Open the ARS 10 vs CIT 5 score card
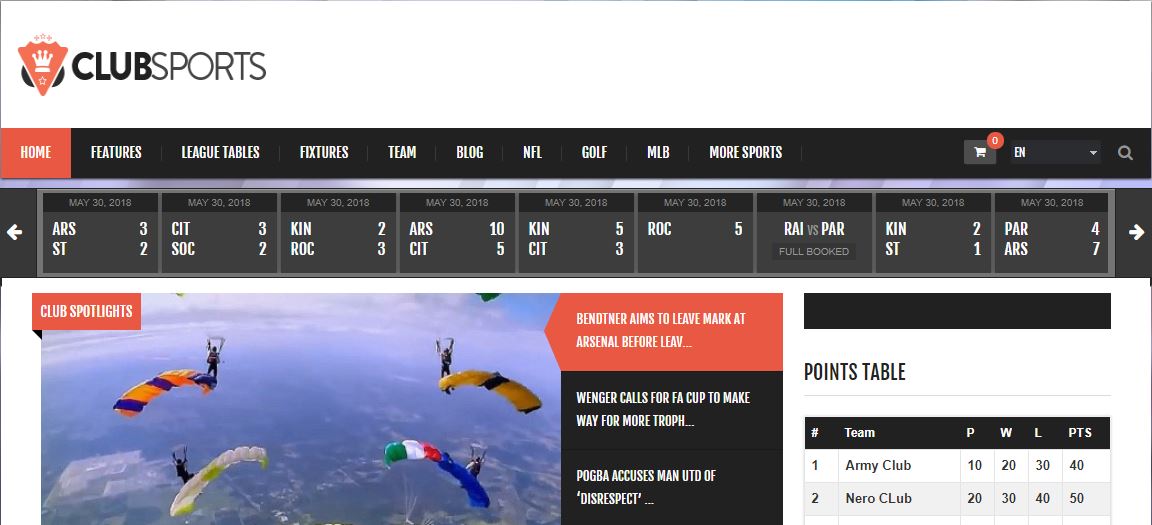 pyautogui.click(x=457, y=233)
